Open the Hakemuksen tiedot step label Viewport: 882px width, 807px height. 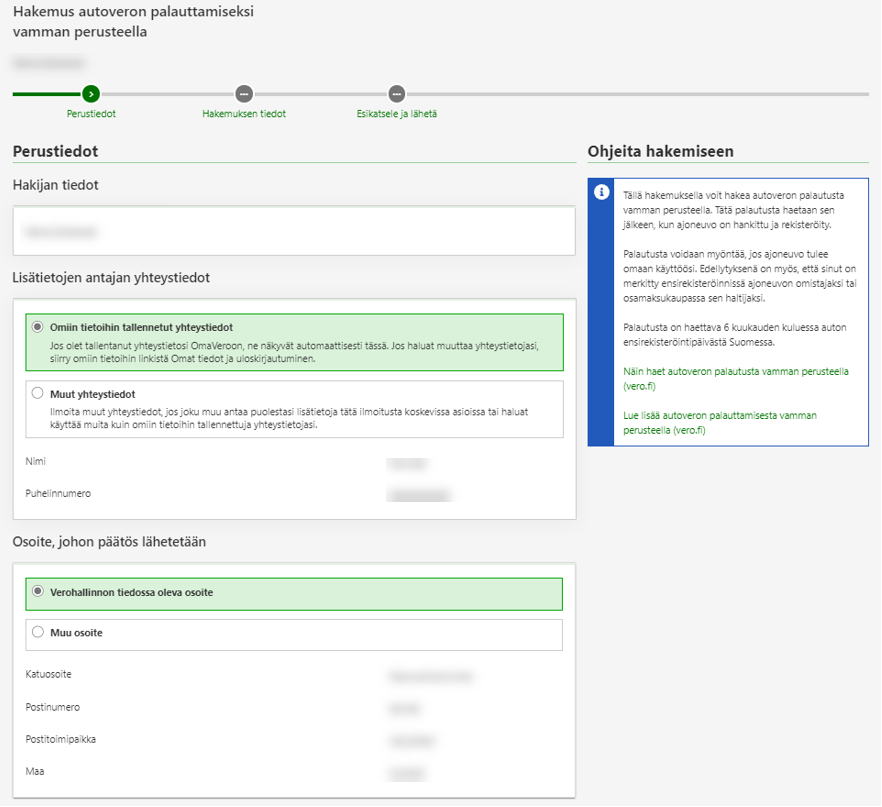[x=244, y=114]
